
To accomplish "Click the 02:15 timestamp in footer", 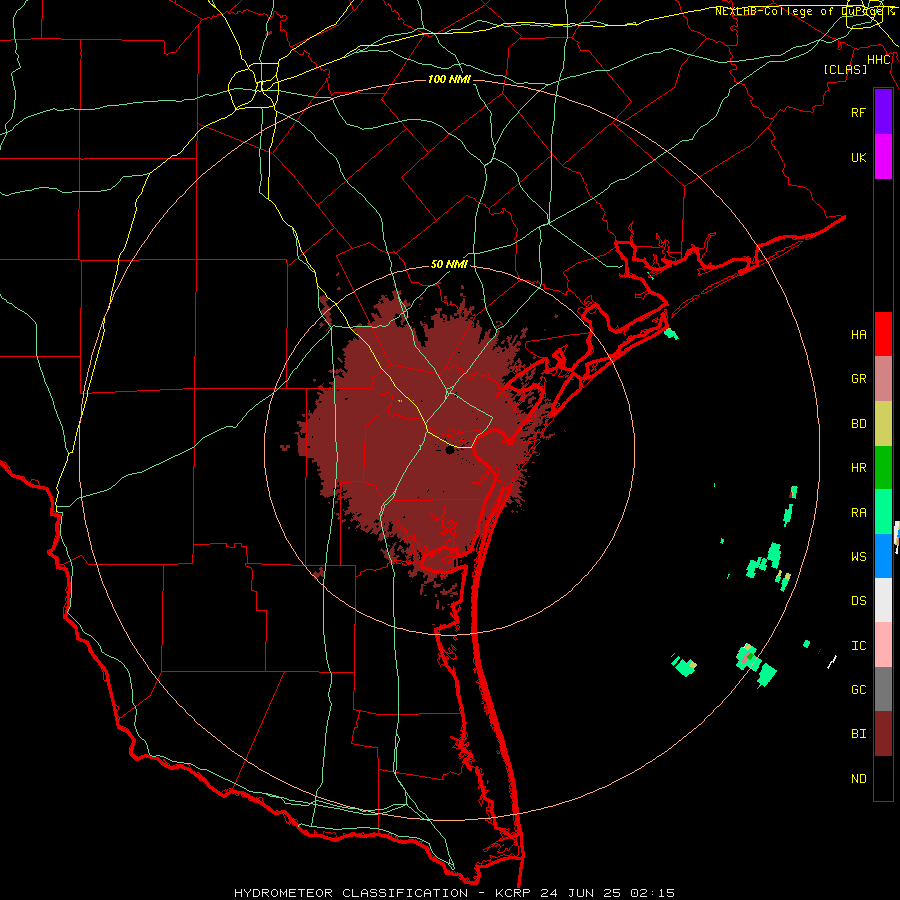I will pyautogui.click(x=652, y=893).
